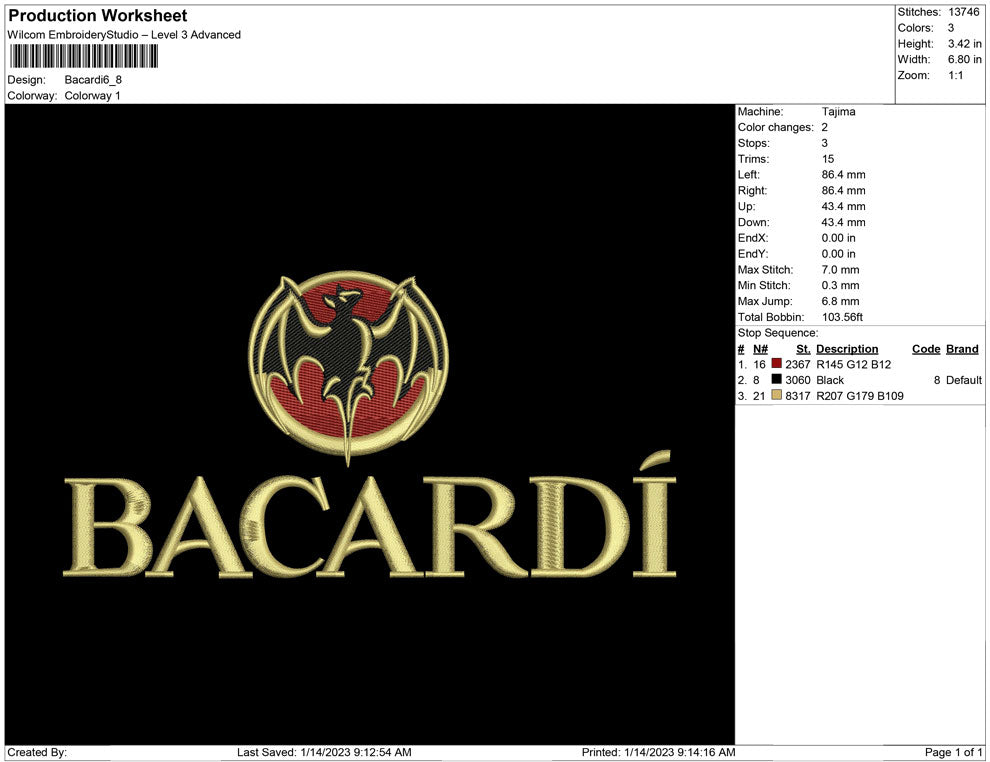This screenshot has height=762, width=990.
Task: Click the 'Printed: 1/14/2023 9:14:16 AM' text
Action: click(659, 752)
